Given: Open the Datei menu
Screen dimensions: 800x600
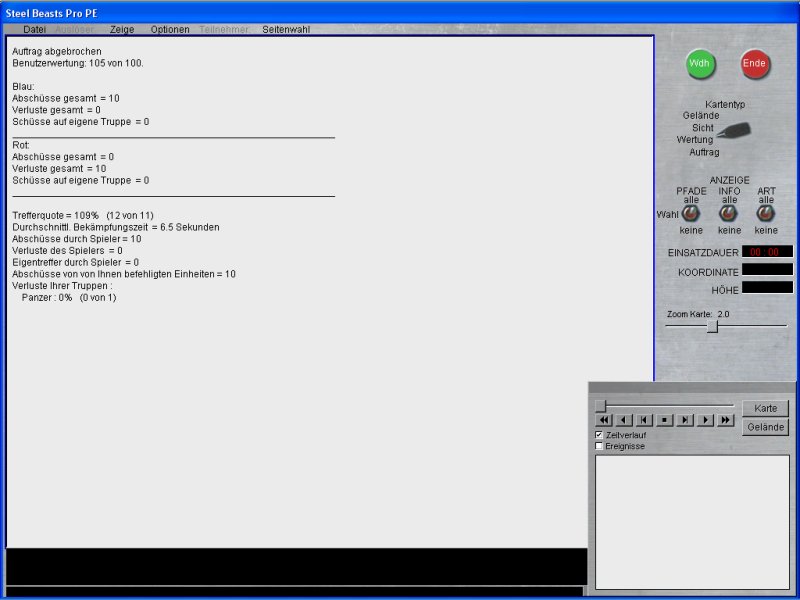Looking at the screenshot, I should [34, 29].
